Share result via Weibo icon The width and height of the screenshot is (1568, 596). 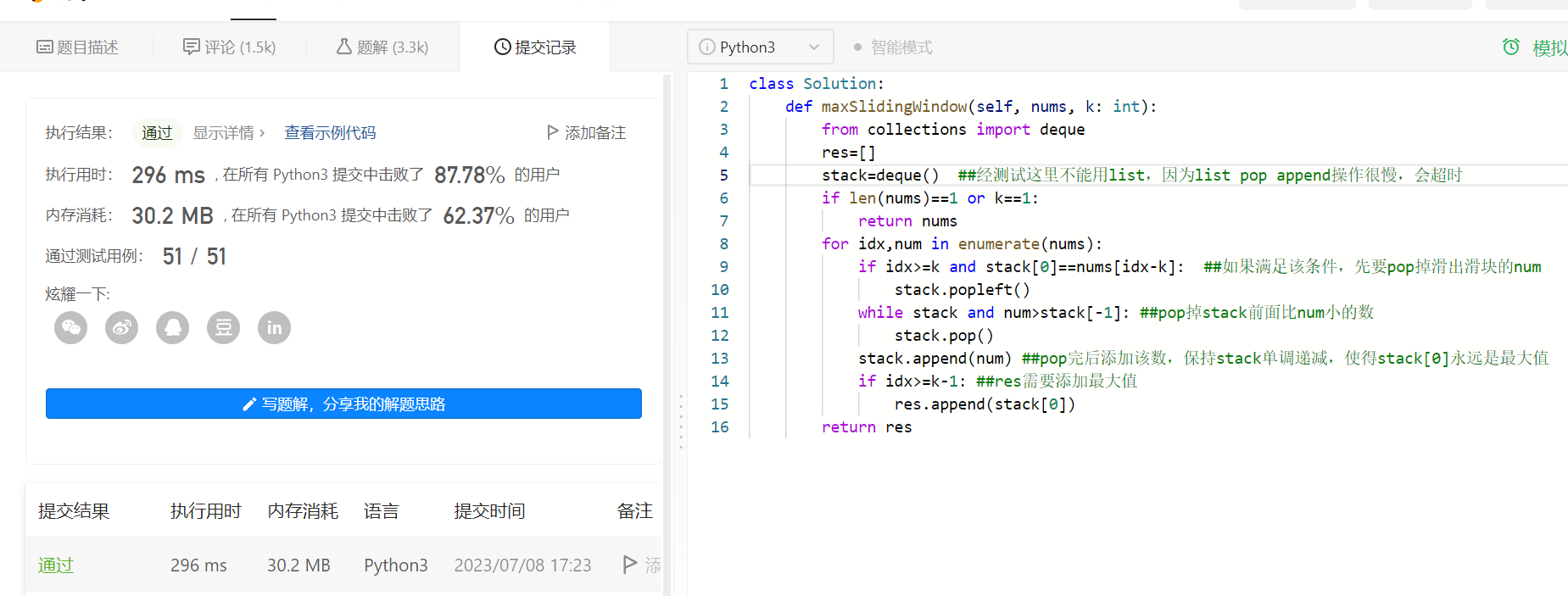[122, 328]
